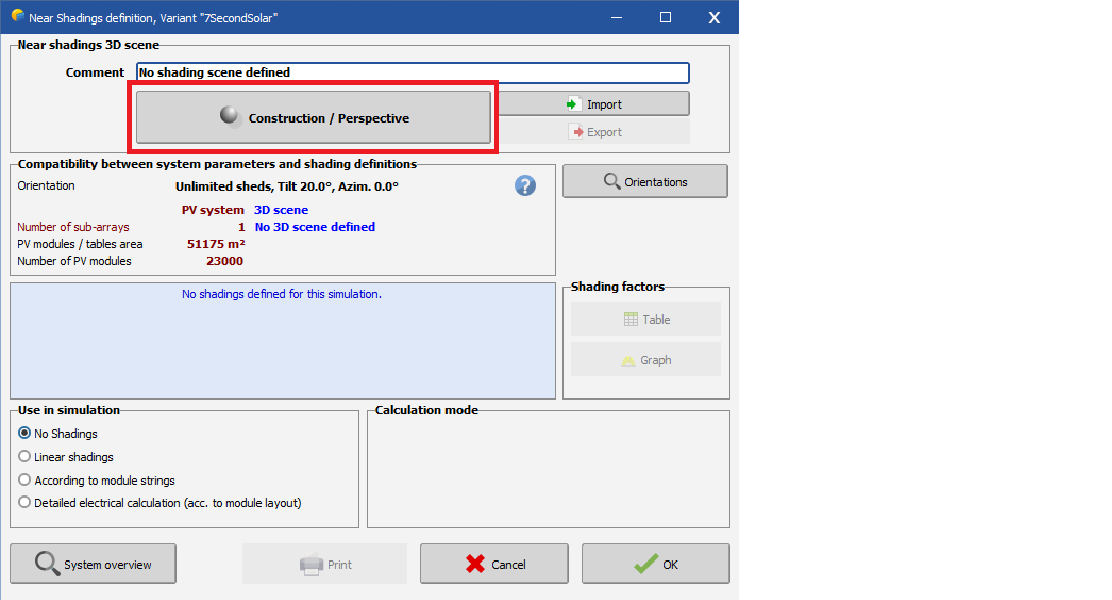Click the Comment text field
This screenshot has height=600, width=1112.
pos(412,73)
